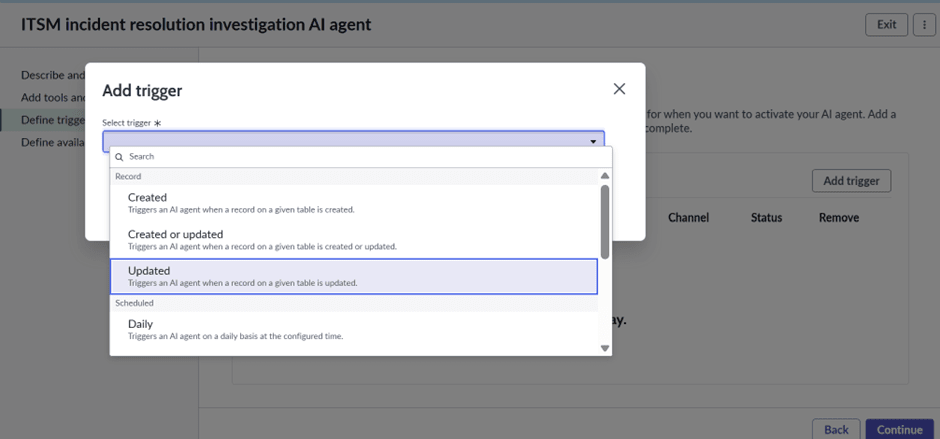Open the three-dot more options menu
Viewport: 940px width, 439px height.
[x=924, y=25]
